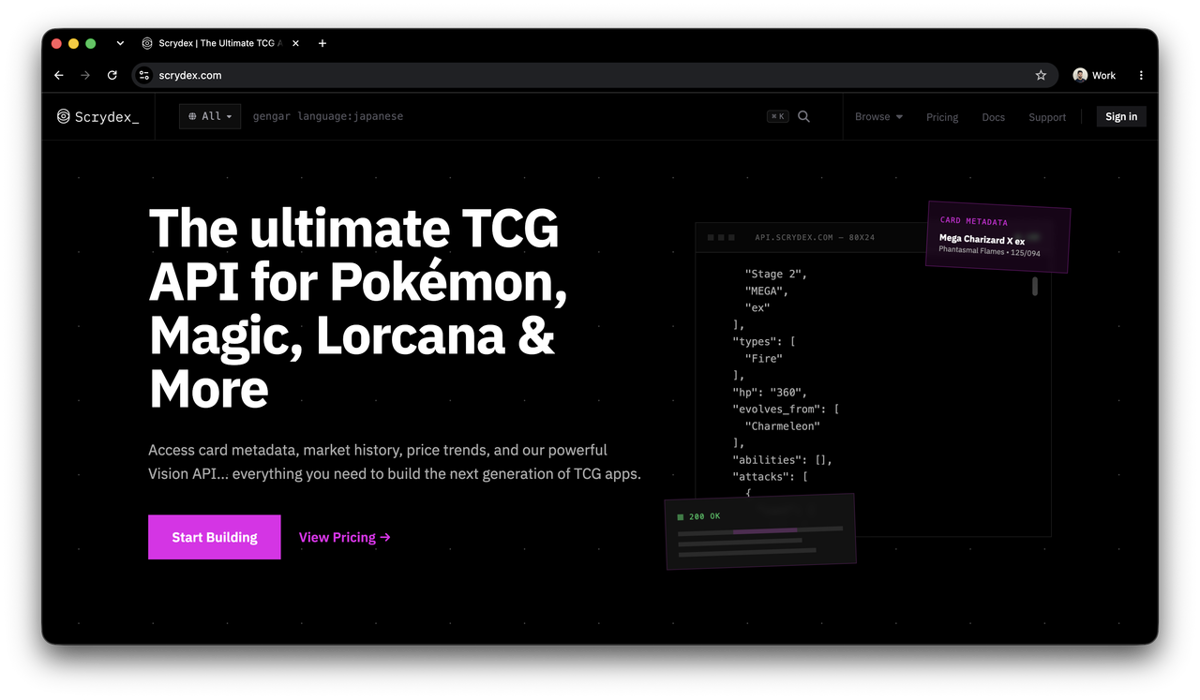Click the green macOS maximize button
Screen dimensions: 1200x700
coord(91,43)
